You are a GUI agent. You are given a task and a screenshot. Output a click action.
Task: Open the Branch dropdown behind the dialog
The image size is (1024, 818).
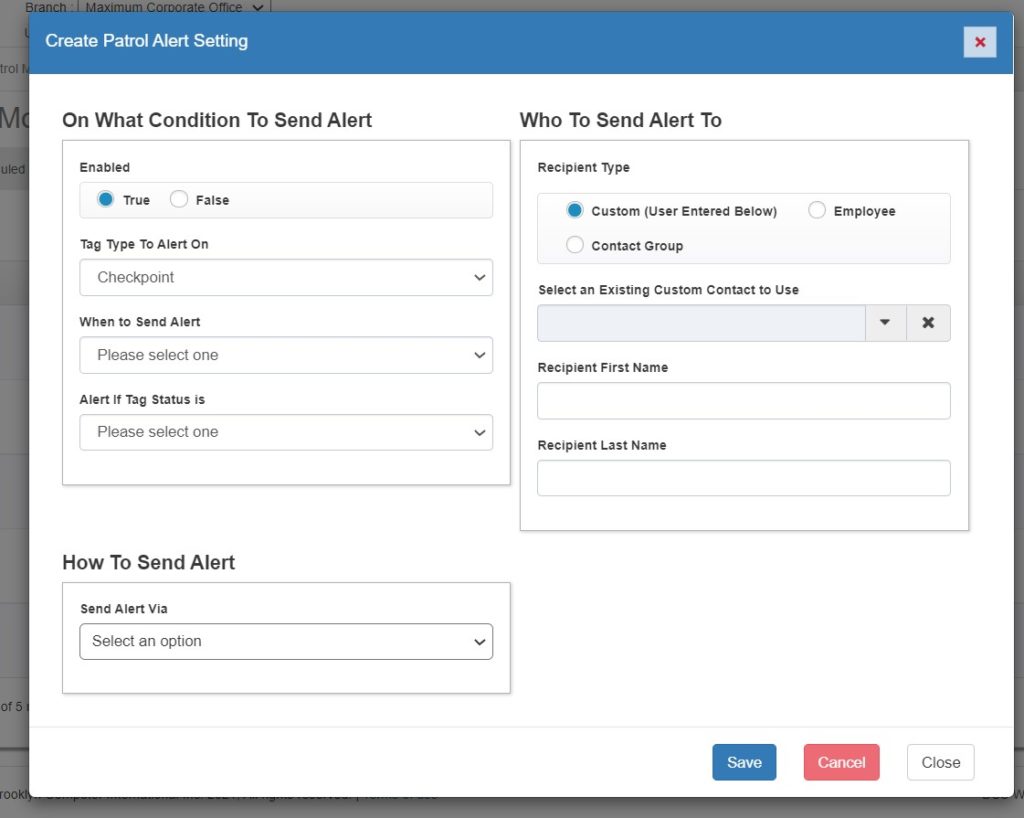[x=175, y=7]
